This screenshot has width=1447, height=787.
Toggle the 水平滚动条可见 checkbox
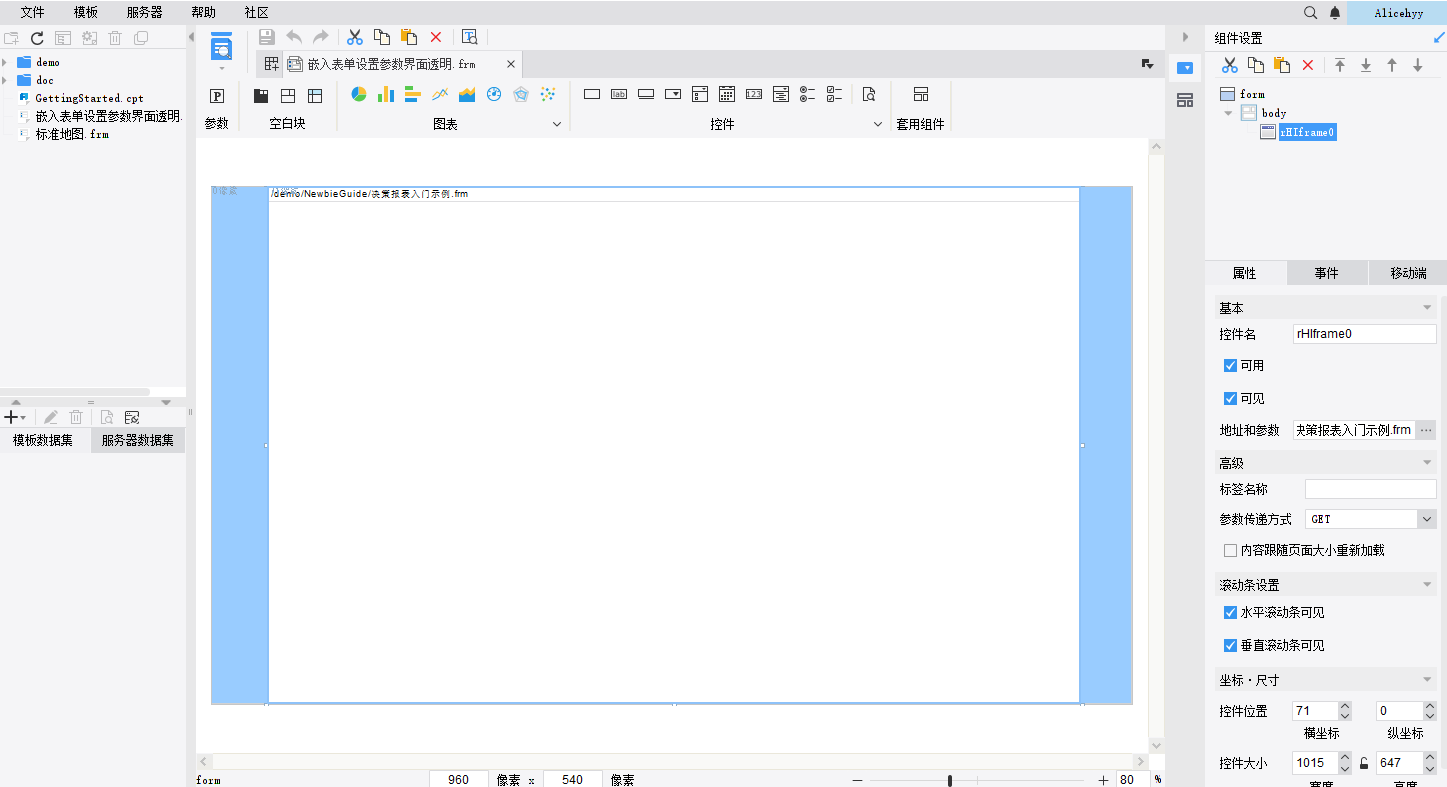tap(1231, 612)
